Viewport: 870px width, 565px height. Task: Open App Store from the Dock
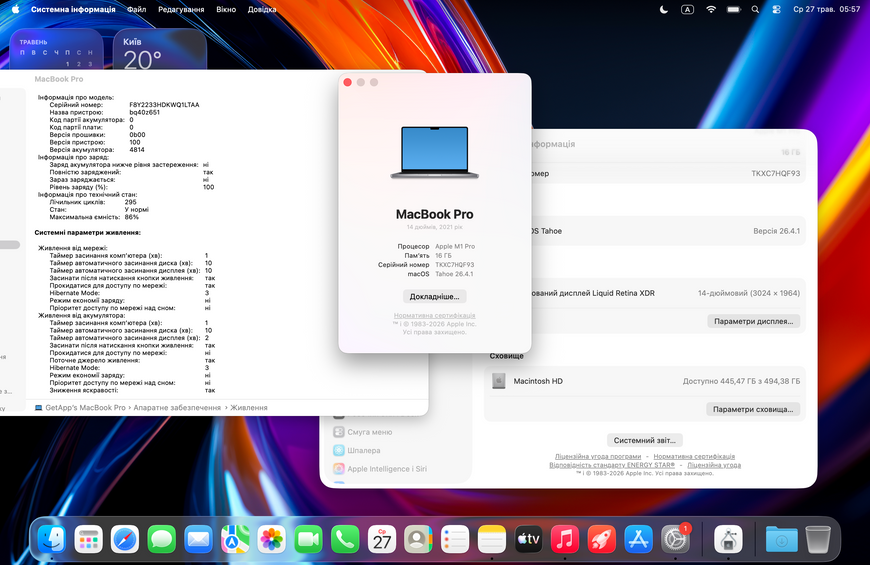pos(638,539)
